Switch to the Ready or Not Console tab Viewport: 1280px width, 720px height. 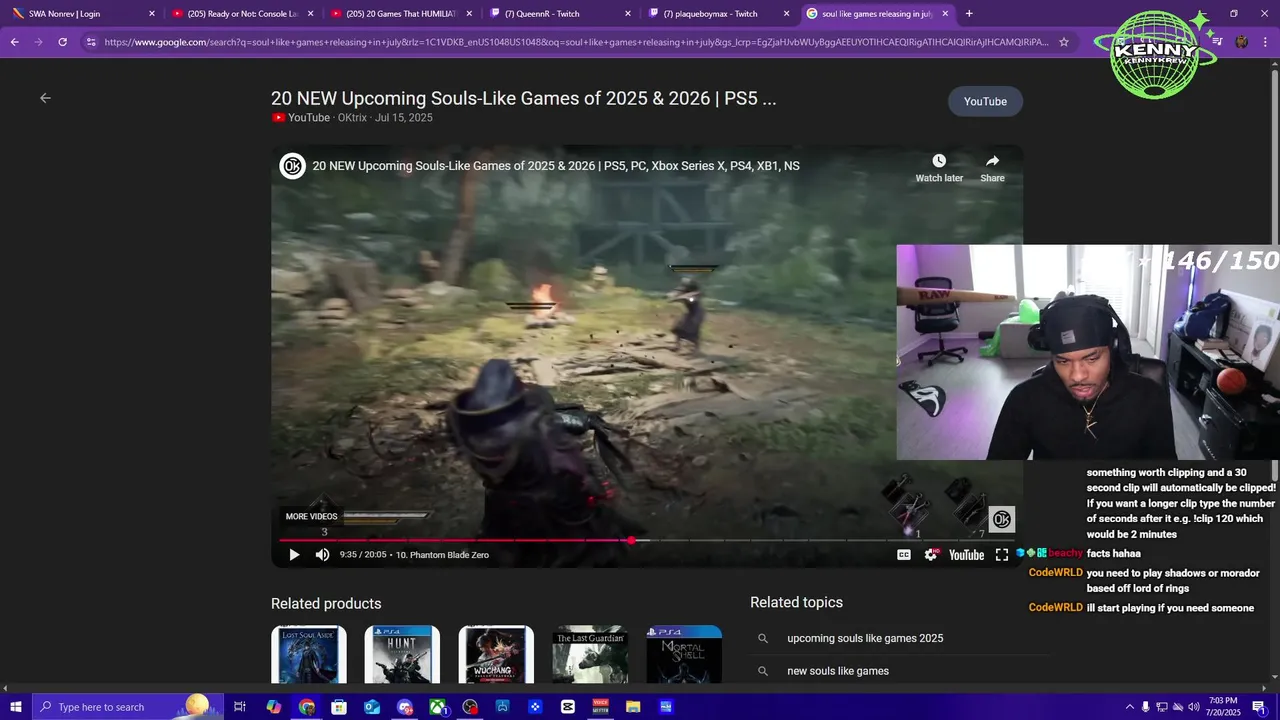(x=240, y=14)
